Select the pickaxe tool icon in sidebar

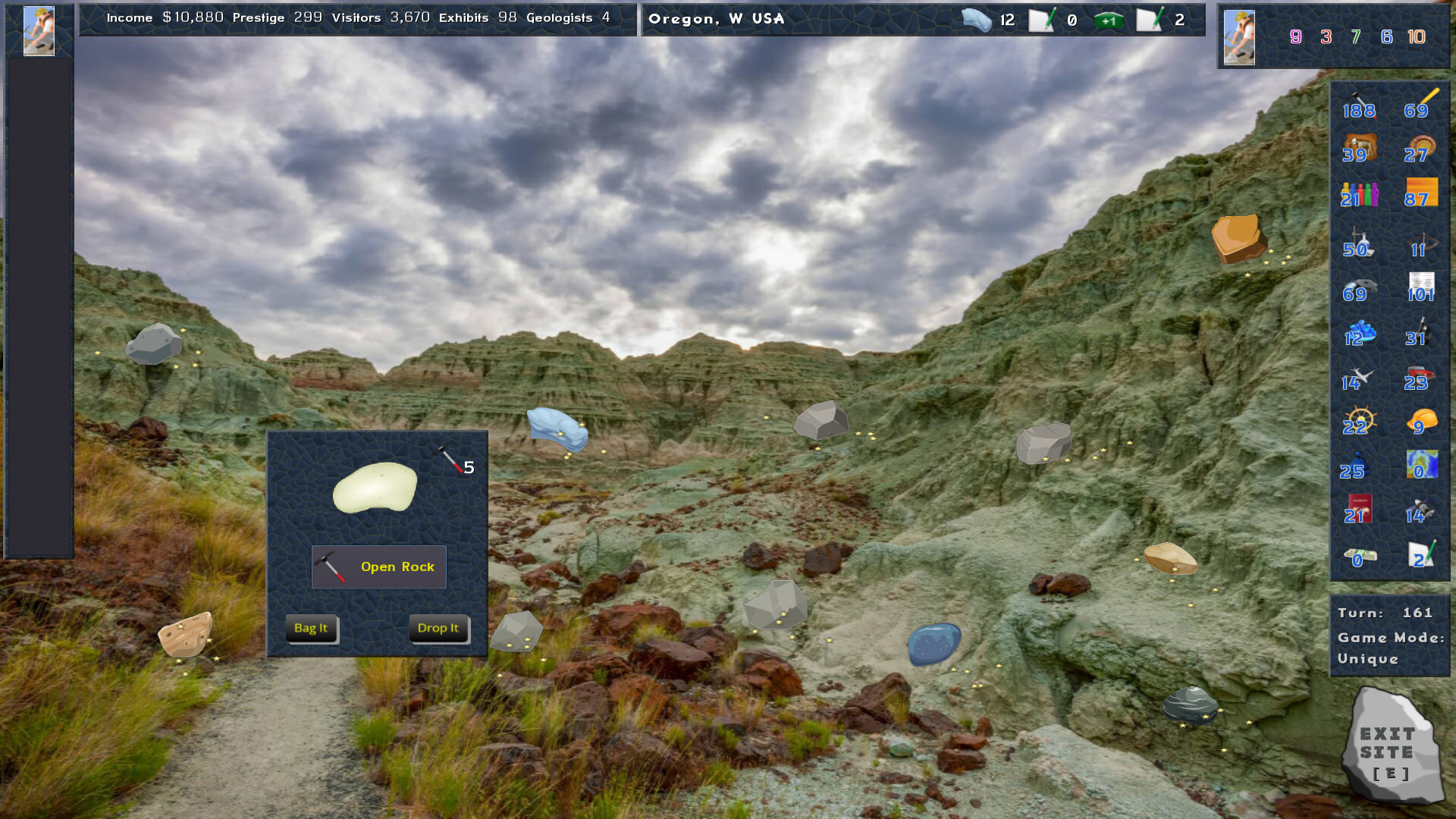tap(1357, 106)
